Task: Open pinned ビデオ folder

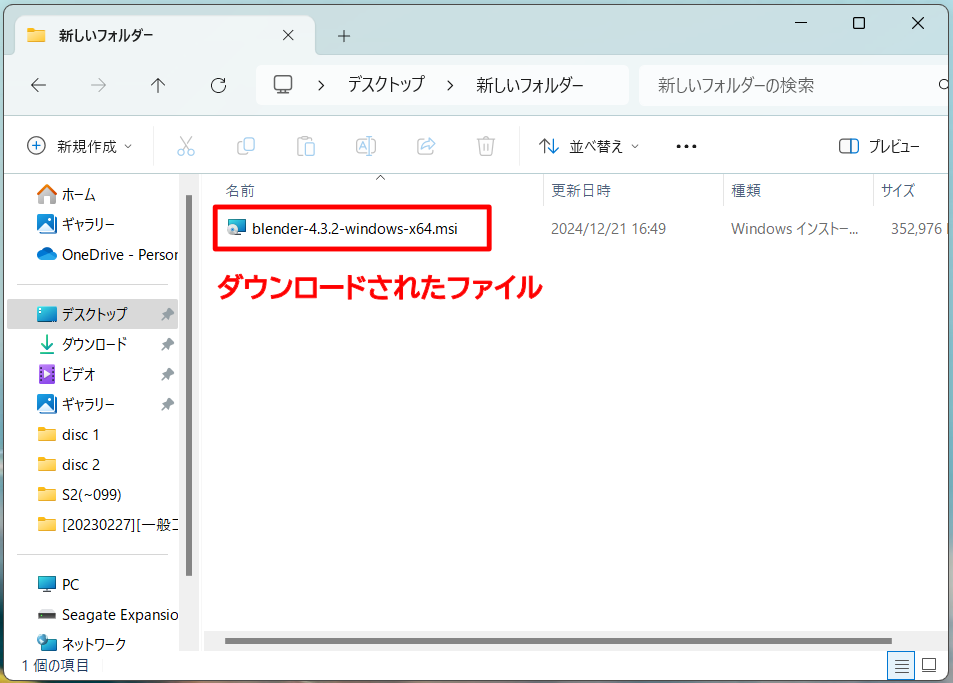Action: 92,374
